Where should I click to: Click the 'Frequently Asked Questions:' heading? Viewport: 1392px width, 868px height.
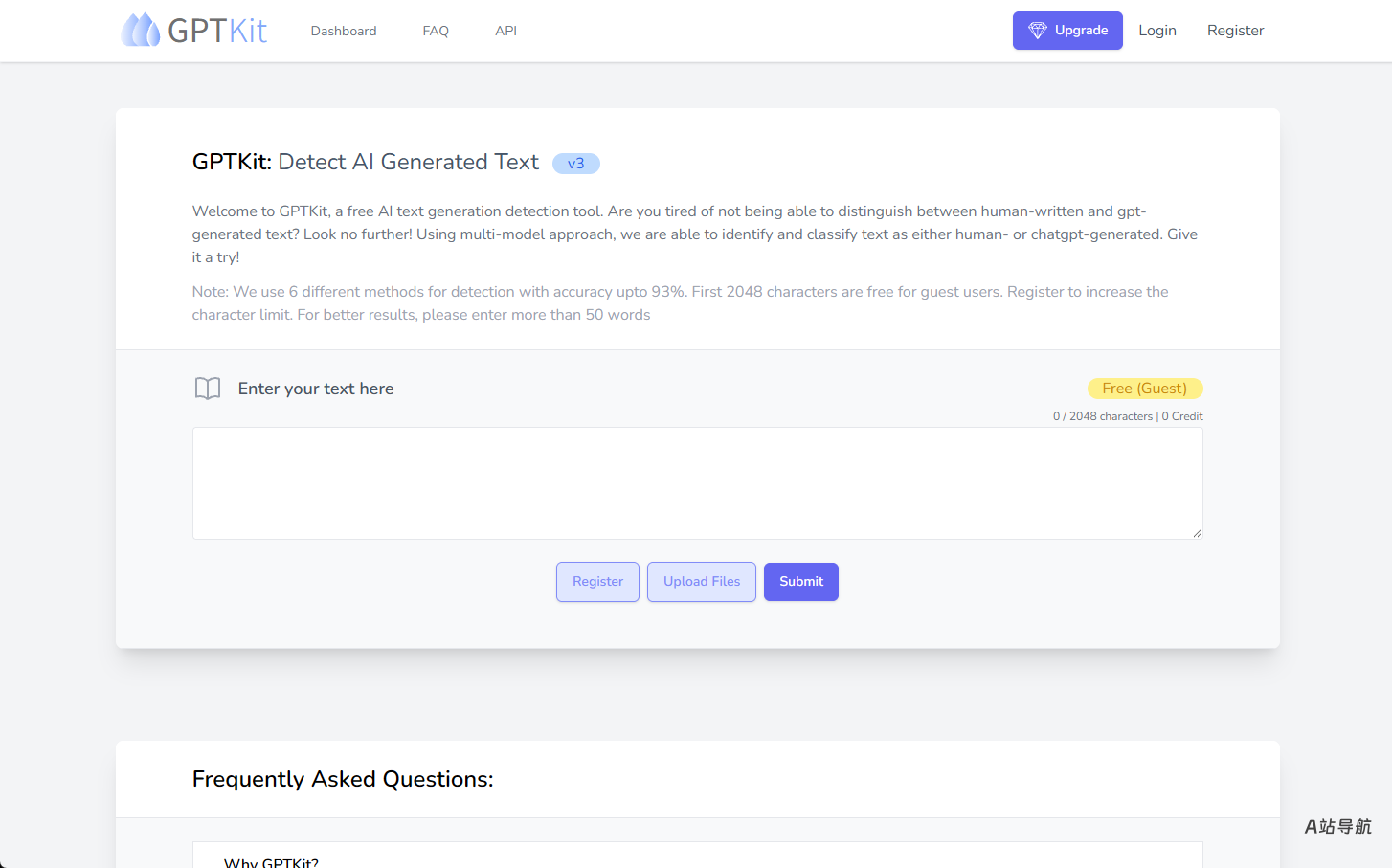[343, 779]
